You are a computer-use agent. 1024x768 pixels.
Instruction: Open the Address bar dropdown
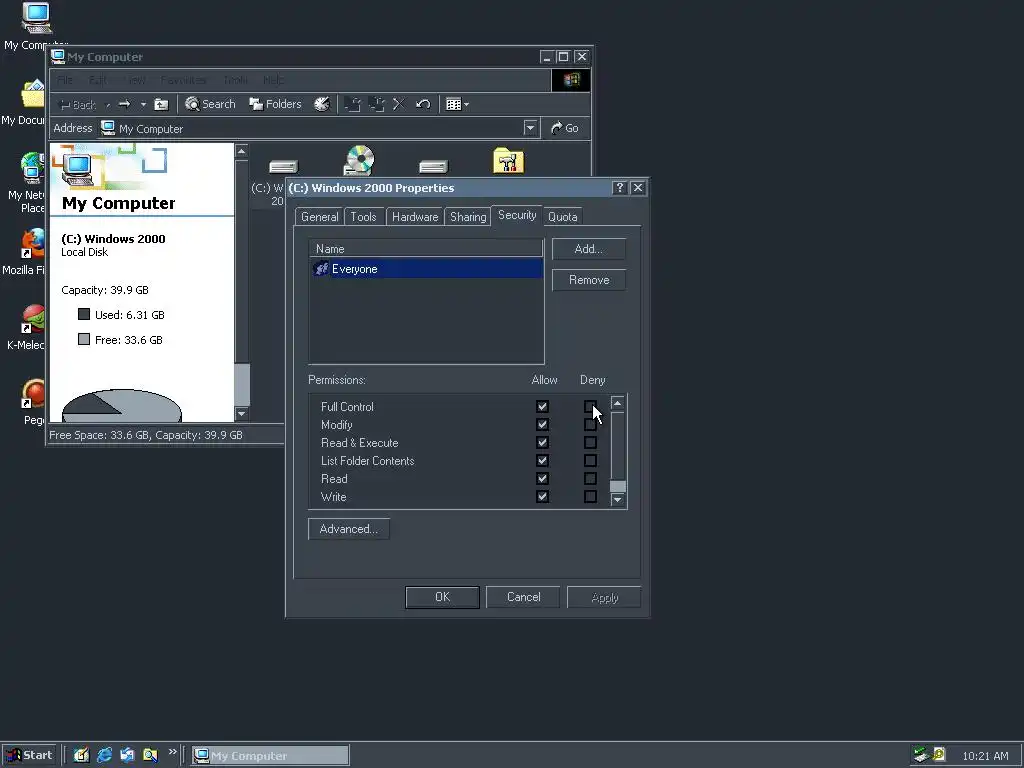click(x=530, y=128)
